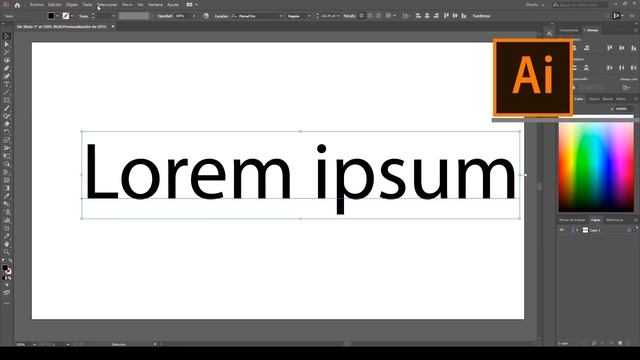
Task: Open the Align To dropdown in the Alinear panel
Action: [627, 87]
